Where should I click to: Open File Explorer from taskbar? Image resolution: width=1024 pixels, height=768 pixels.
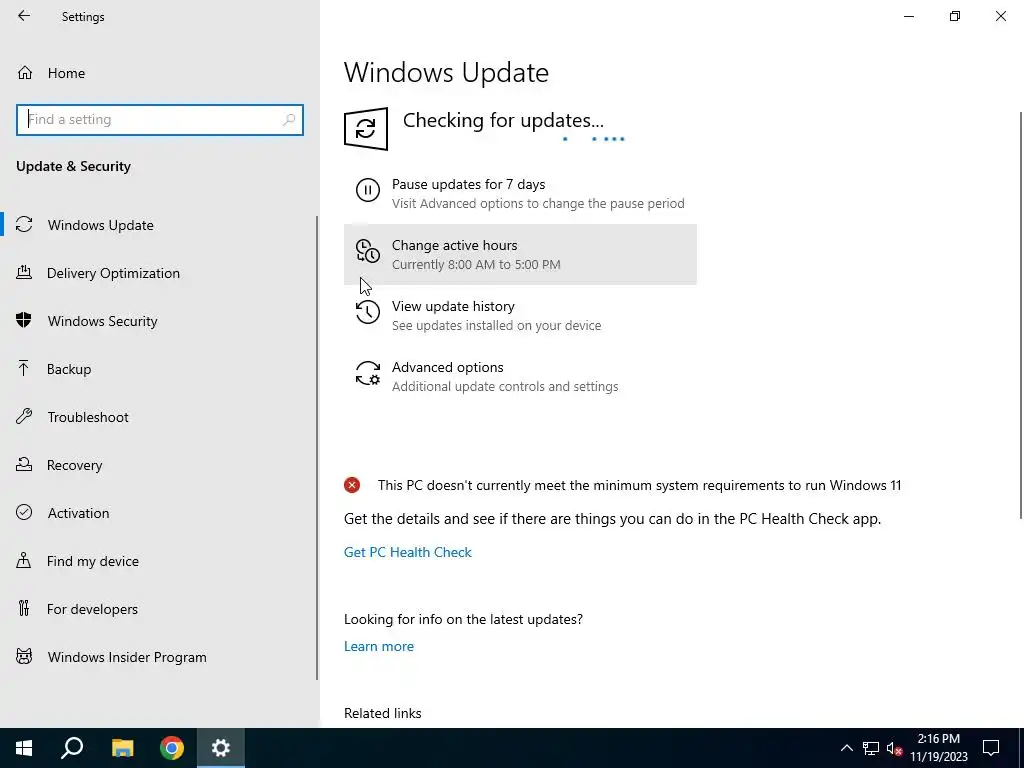pos(122,748)
